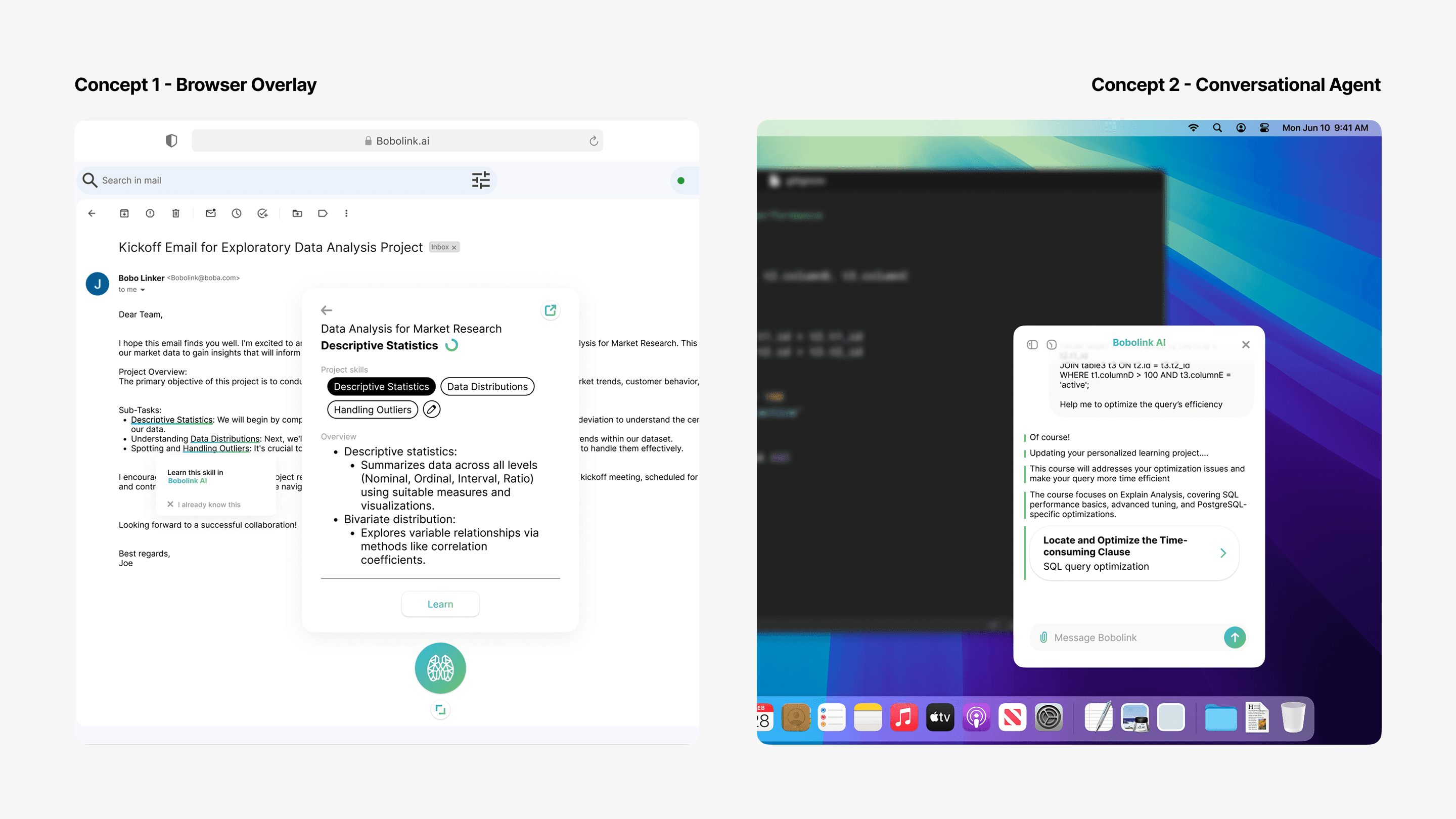Click the snooze clock icon
The width and height of the screenshot is (1456, 819).
[x=236, y=213]
